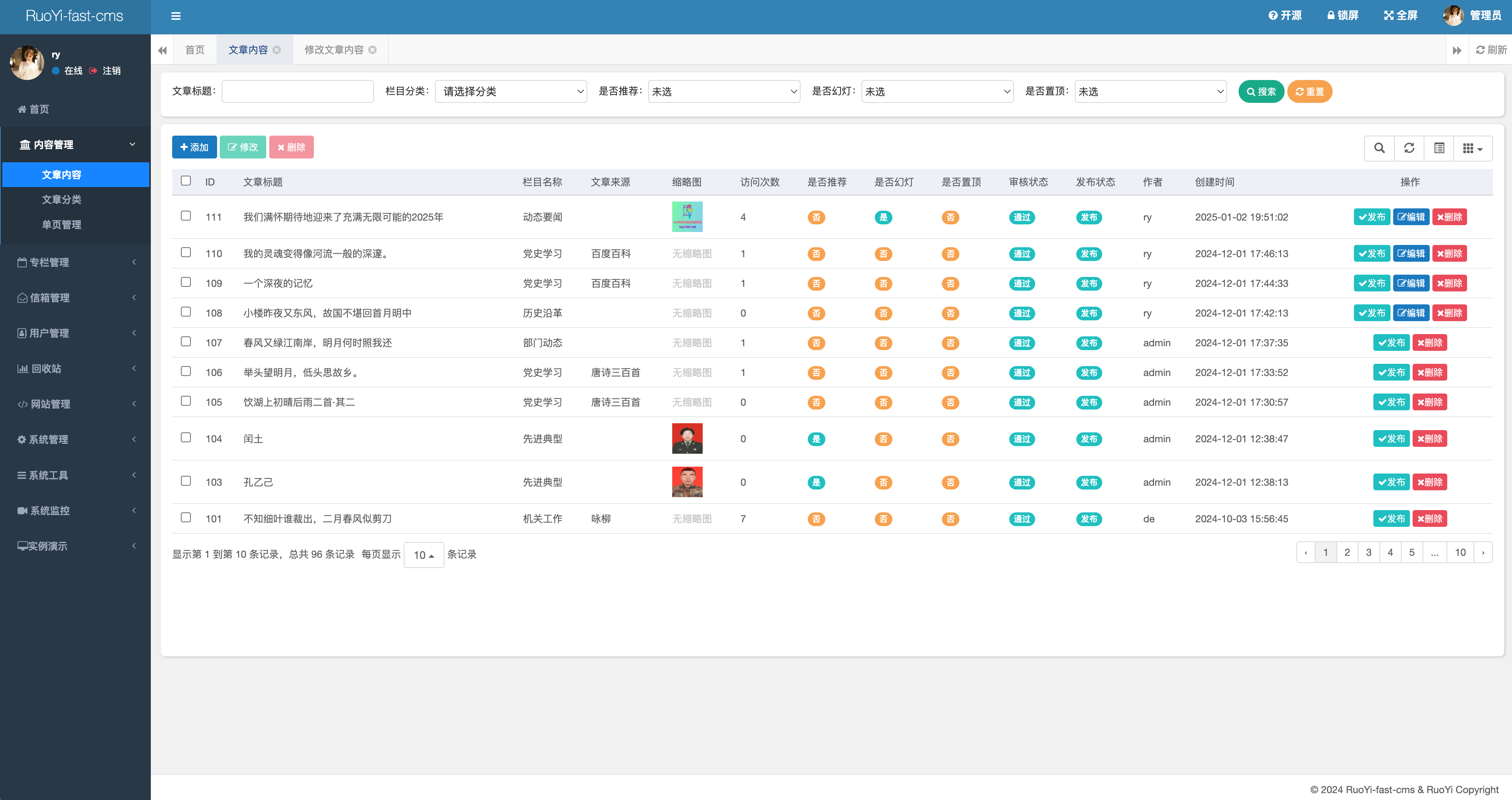Open the 是否推荐 dropdown

pyautogui.click(x=724, y=91)
